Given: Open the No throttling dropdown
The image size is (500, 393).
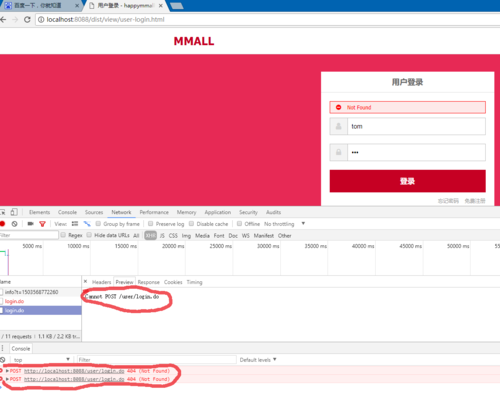Looking at the screenshot, I should pyautogui.click(x=284, y=224).
